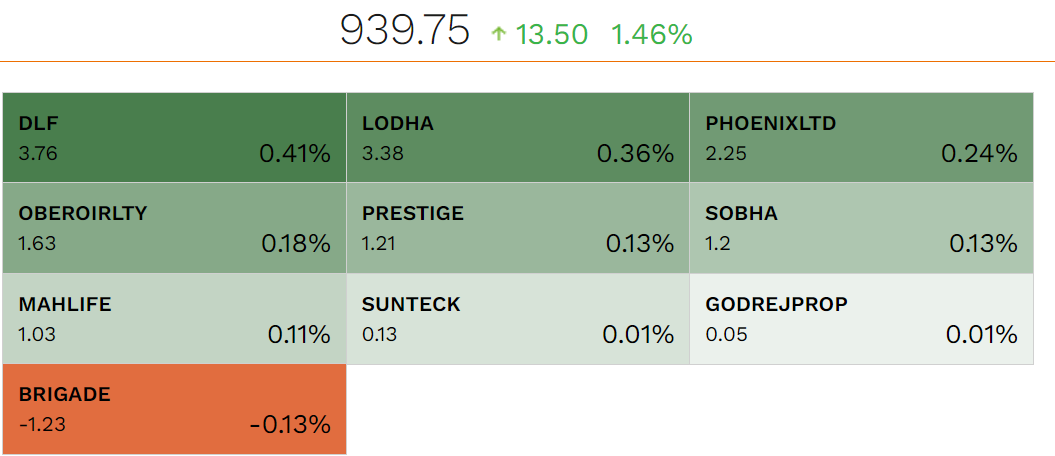This screenshot has width=1055, height=456.
Task: Click the green up arrow icon
Action: pyautogui.click(x=499, y=34)
